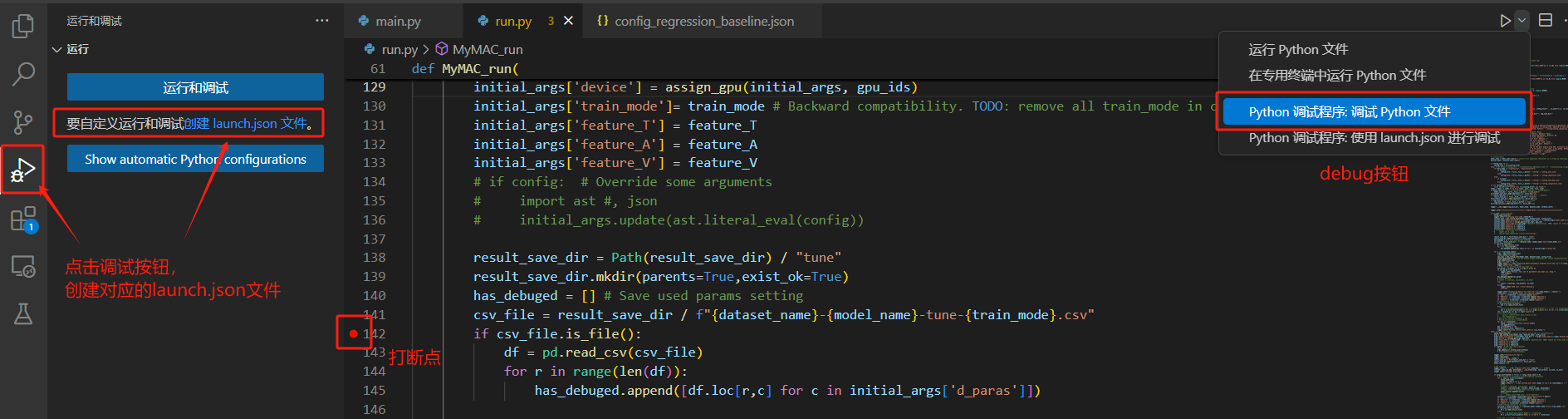Screen dimensions: 1568x419
Task: Open the Source Control view
Action: [x=23, y=122]
